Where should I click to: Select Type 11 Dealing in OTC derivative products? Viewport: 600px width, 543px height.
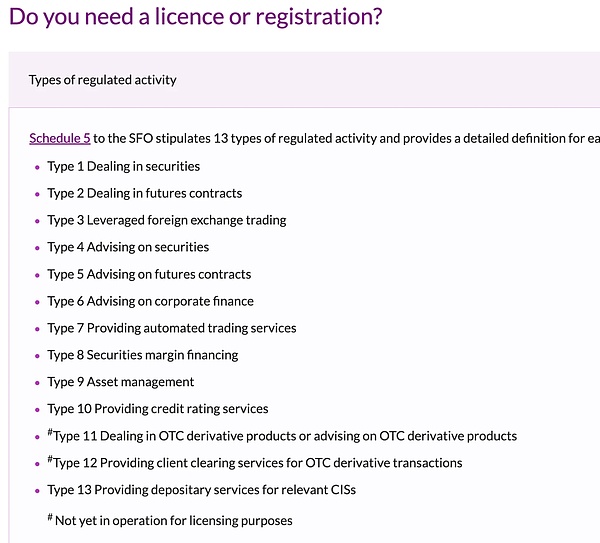(x=285, y=436)
